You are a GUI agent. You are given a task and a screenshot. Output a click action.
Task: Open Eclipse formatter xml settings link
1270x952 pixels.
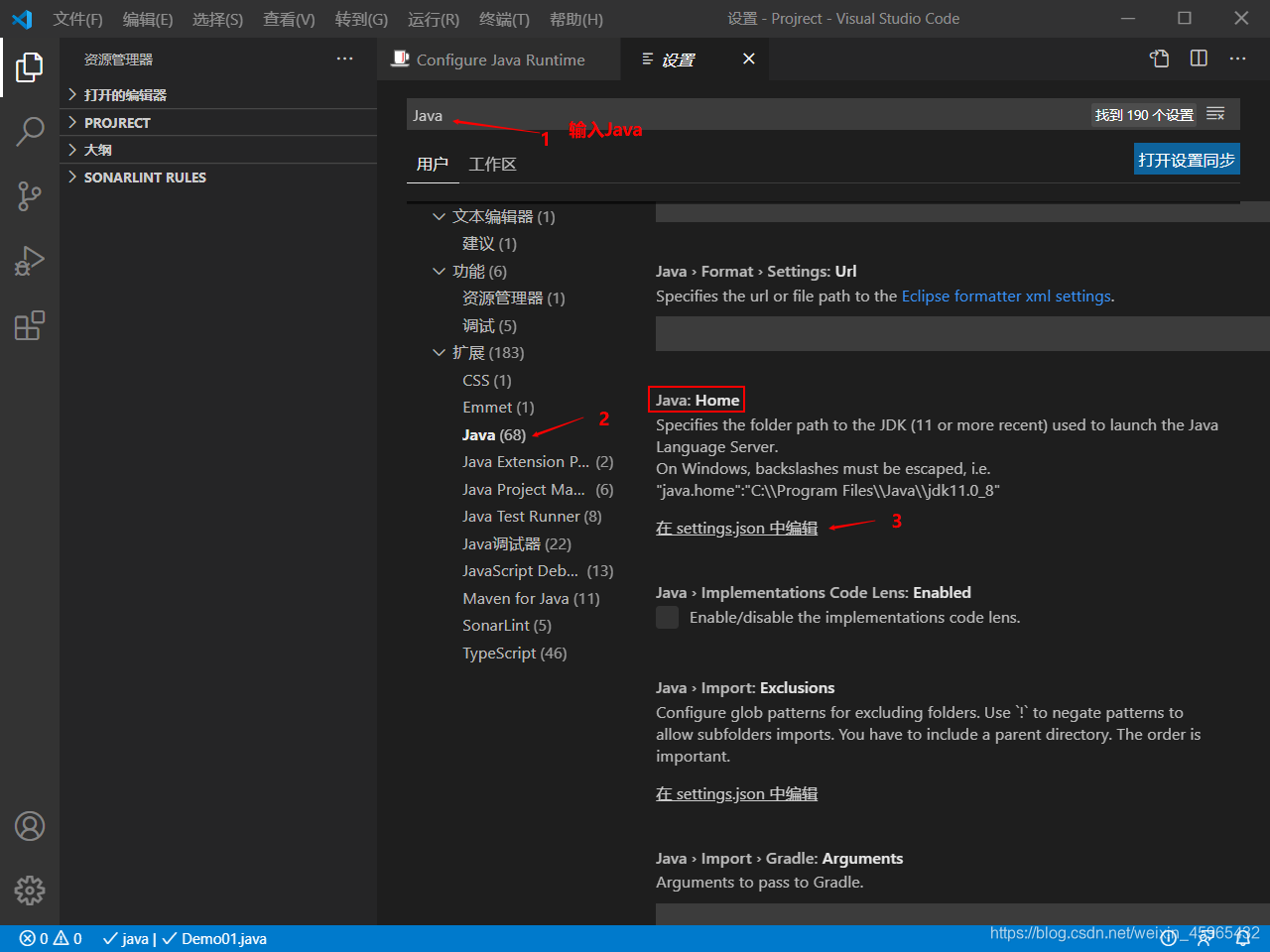point(1006,296)
